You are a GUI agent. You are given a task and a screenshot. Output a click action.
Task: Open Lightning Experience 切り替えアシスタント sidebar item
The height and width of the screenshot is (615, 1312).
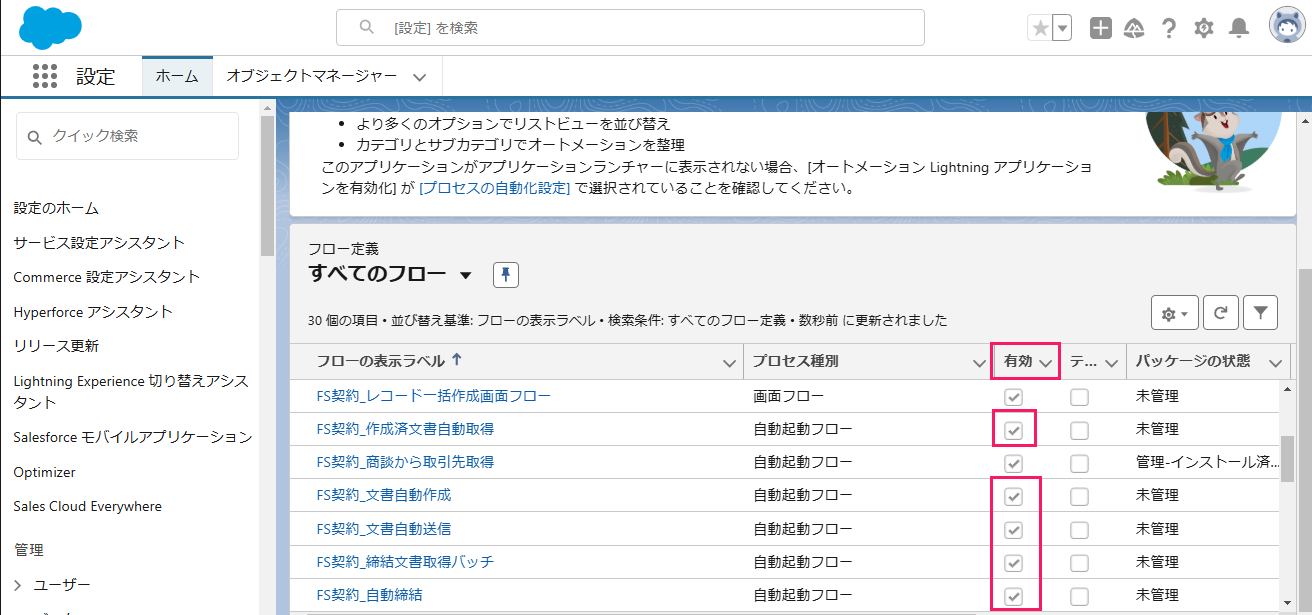coord(131,392)
